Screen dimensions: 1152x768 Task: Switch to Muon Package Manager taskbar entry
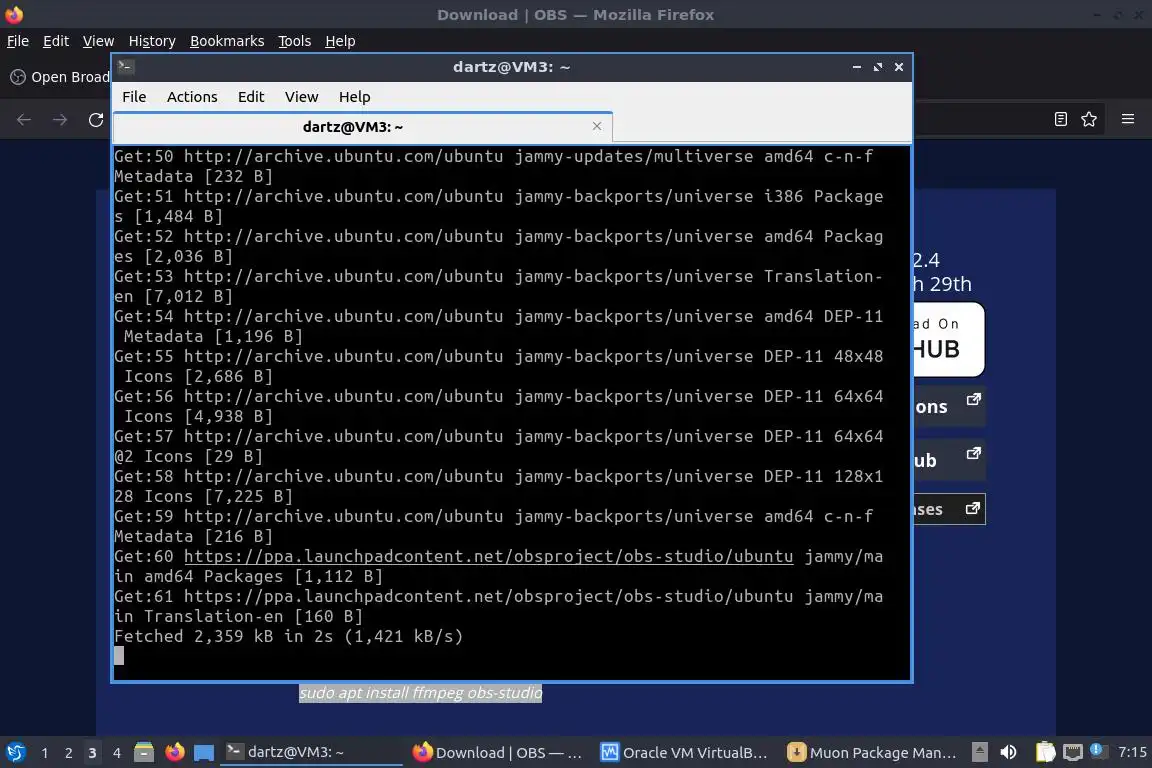[x=871, y=752]
